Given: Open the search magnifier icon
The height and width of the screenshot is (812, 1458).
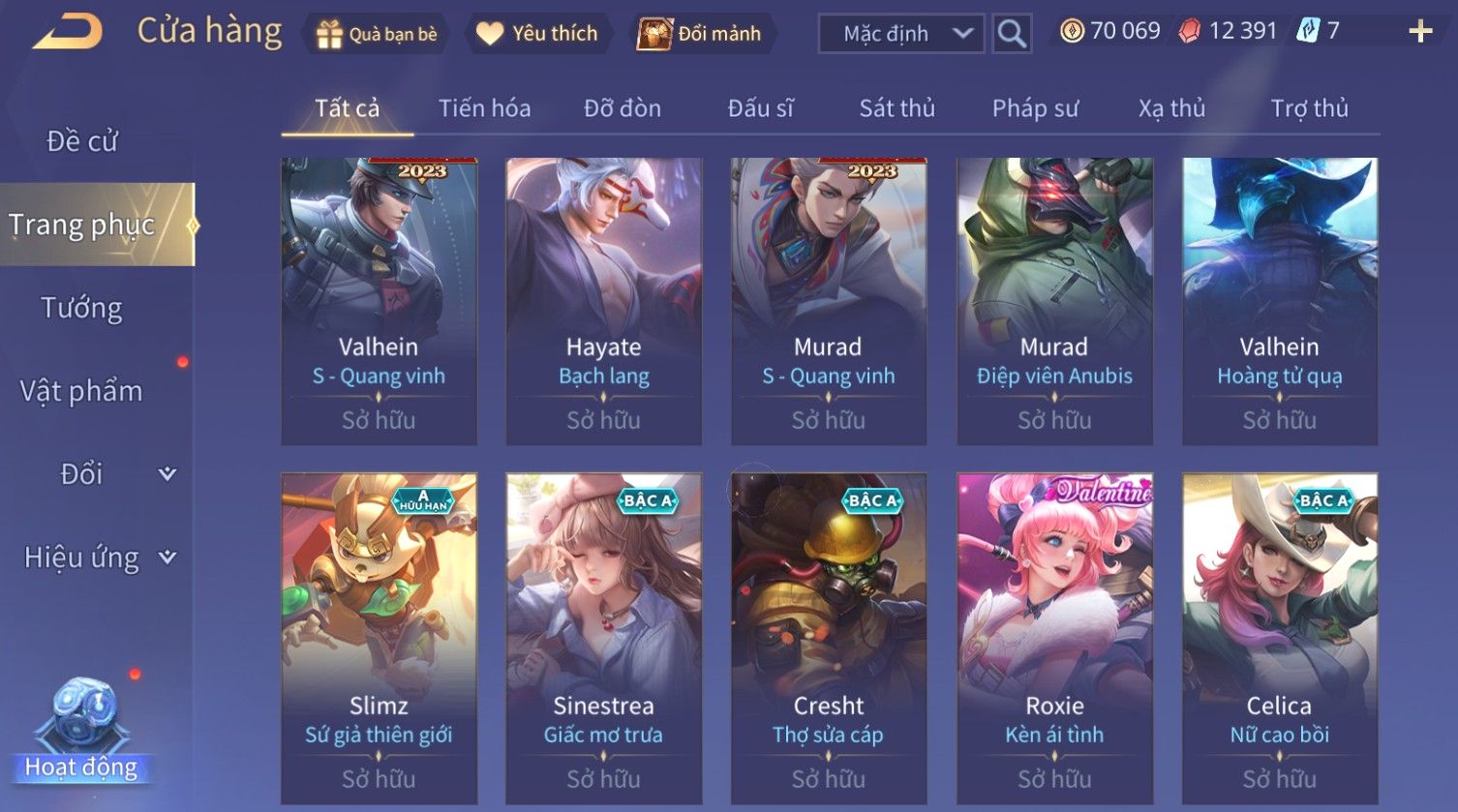Looking at the screenshot, I should 1012,34.
